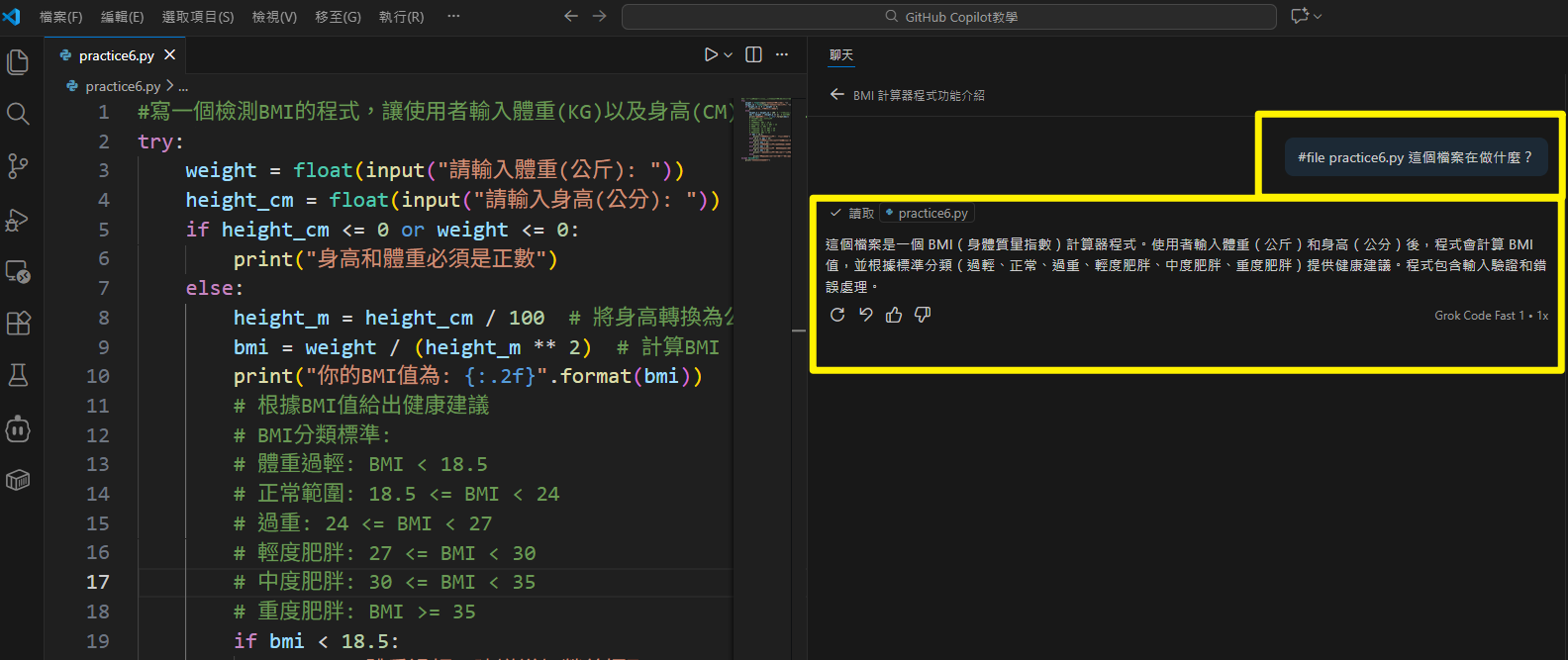Open the Copilot chat icon in title bar
1568x660 pixels.
(x=1300, y=16)
